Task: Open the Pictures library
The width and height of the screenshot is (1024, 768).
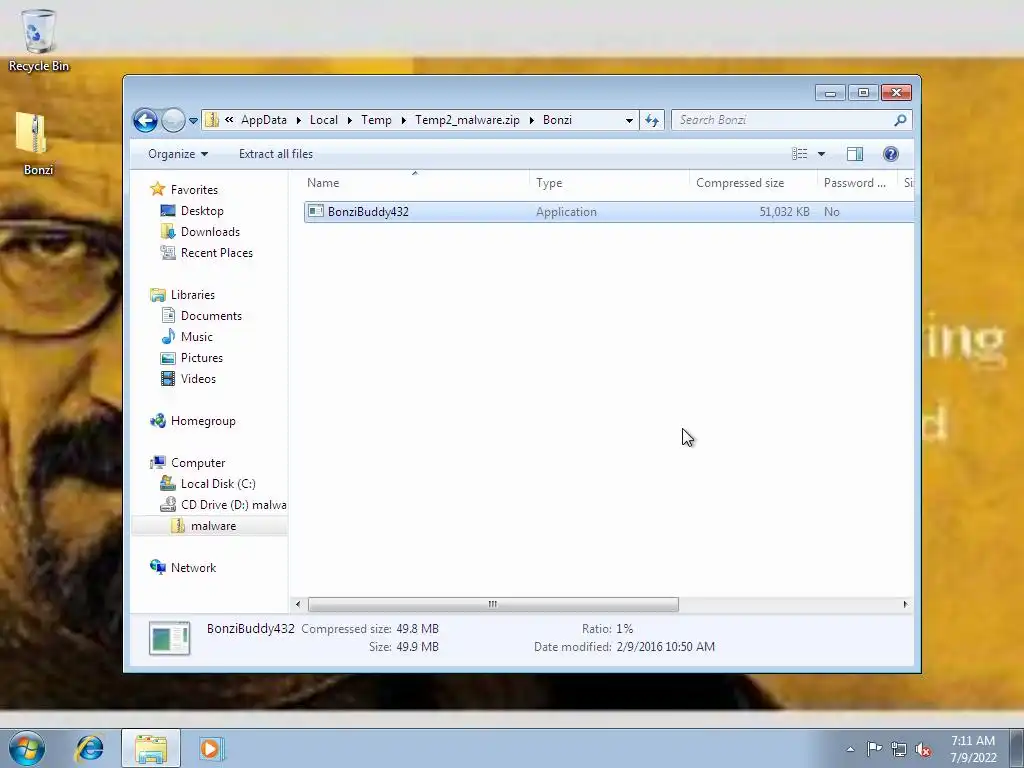Action: pos(202,358)
